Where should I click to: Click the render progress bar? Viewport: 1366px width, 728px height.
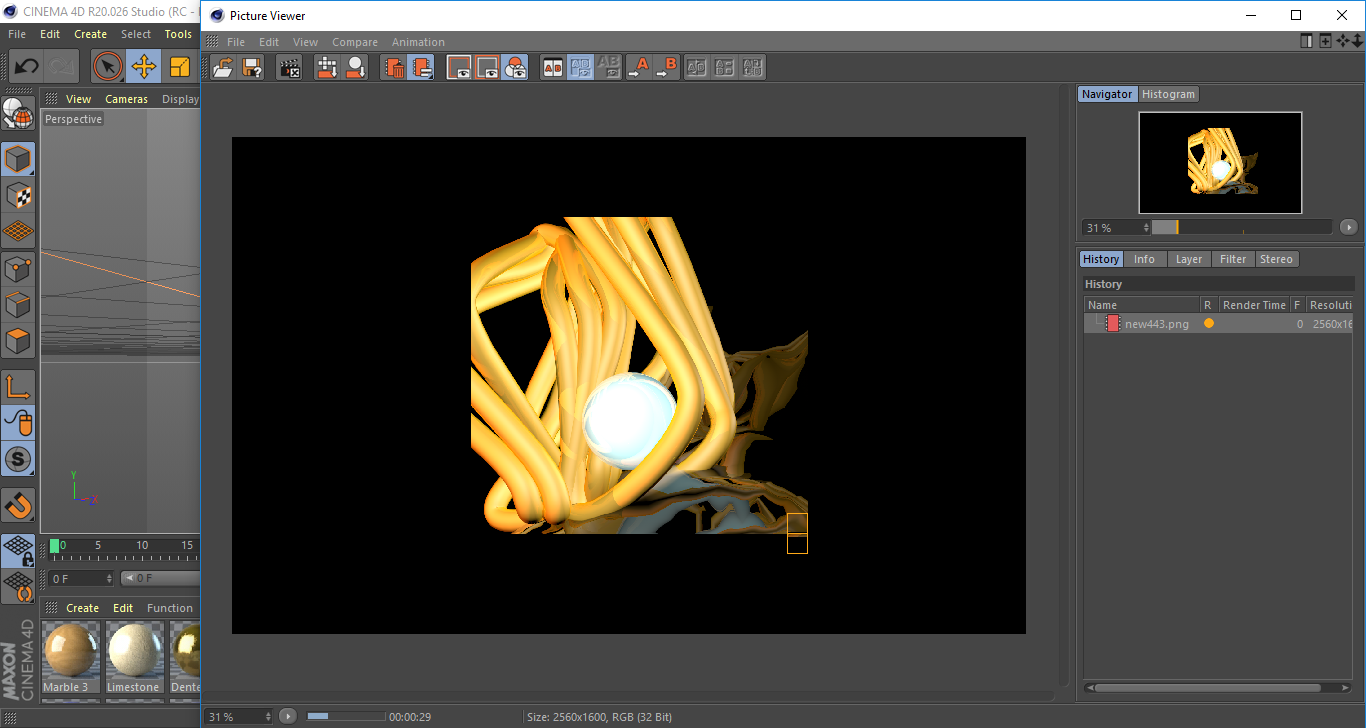click(346, 716)
